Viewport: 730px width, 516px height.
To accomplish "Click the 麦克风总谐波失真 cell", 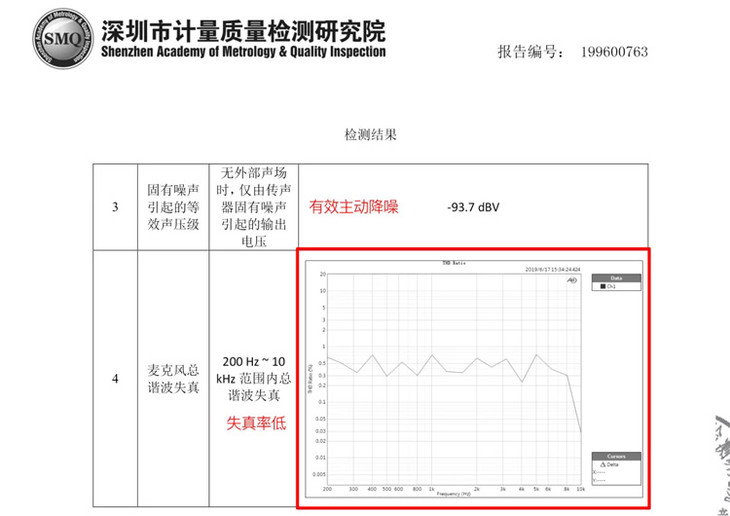I will point(173,379).
